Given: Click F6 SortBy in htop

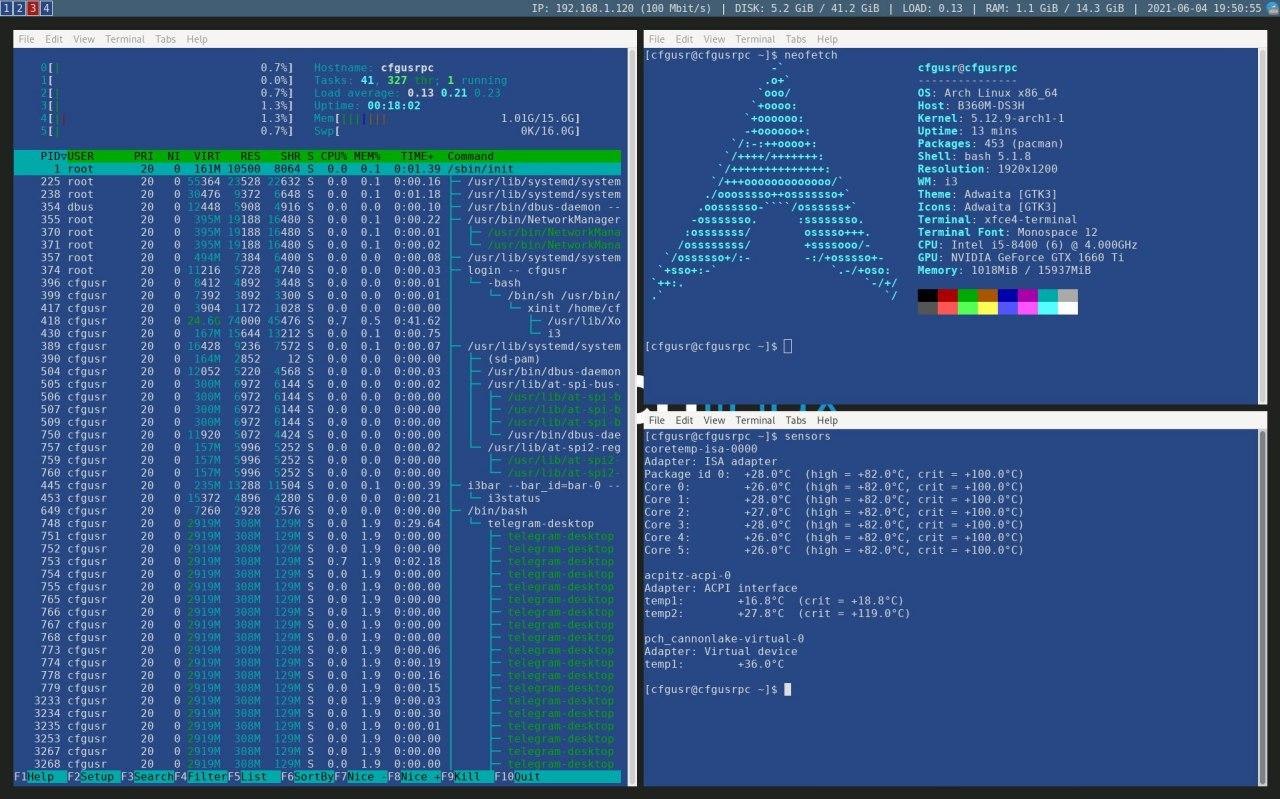Looking at the screenshot, I should [307, 777].
